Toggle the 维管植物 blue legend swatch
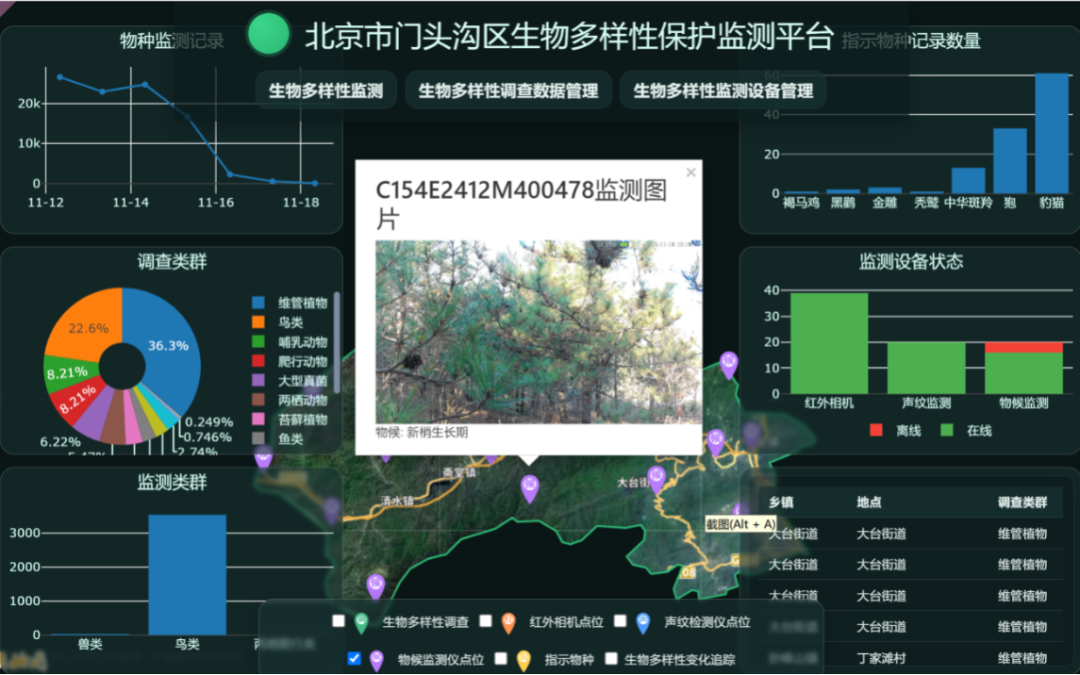 [x=258, y=302]
